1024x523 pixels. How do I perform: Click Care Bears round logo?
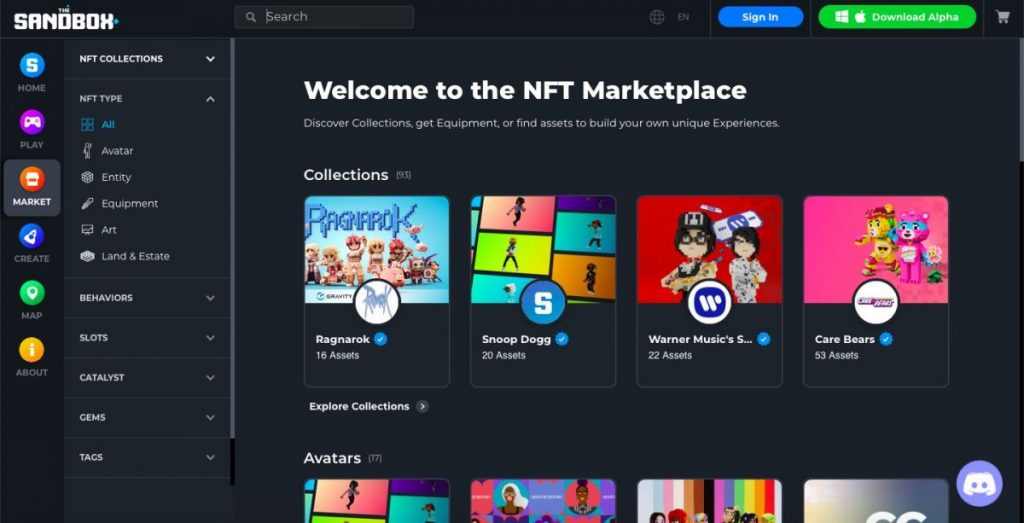point(876,302)
